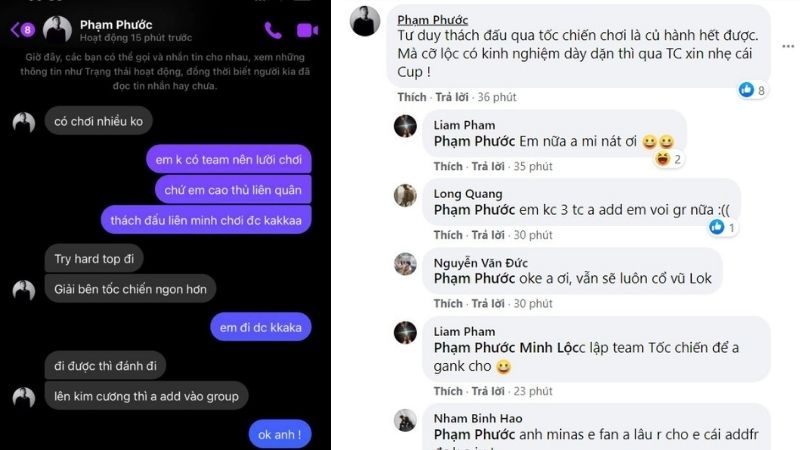Open Long Quang's profile name

tap(468, 194)
